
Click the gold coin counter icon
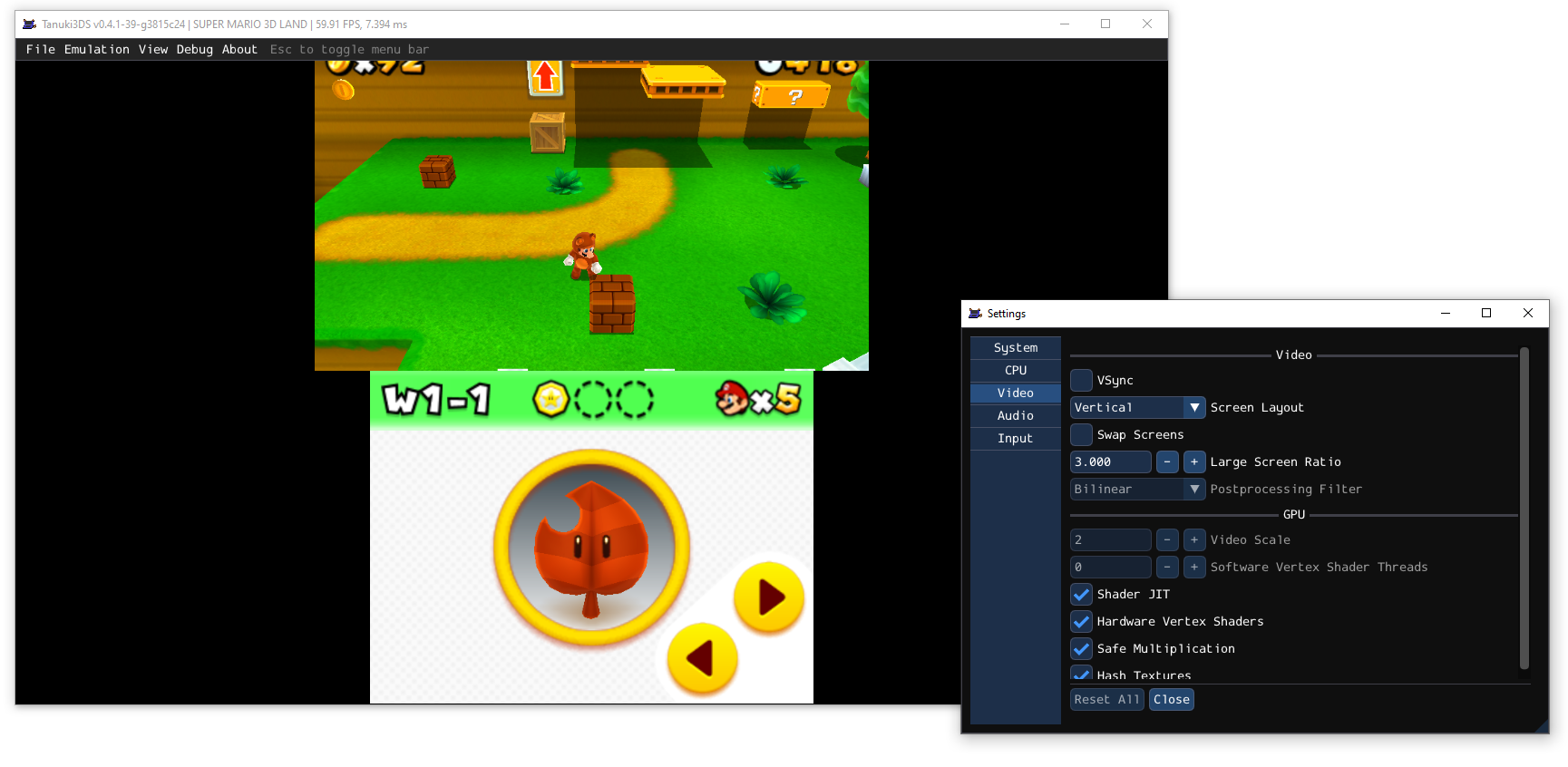click(343, 89)
